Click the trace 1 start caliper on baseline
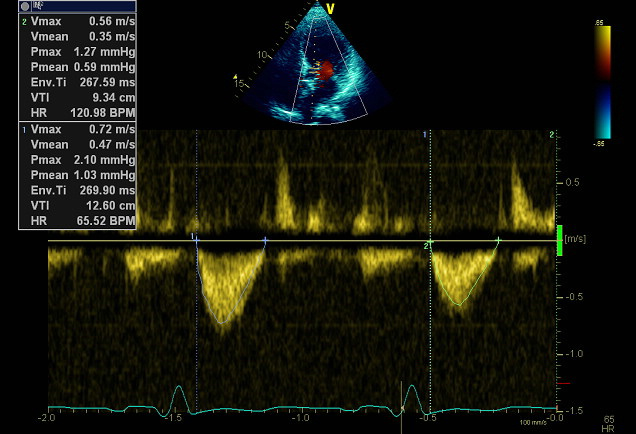Screen dimensions: 636x434 pyautogui.click(x=196, y=240)
